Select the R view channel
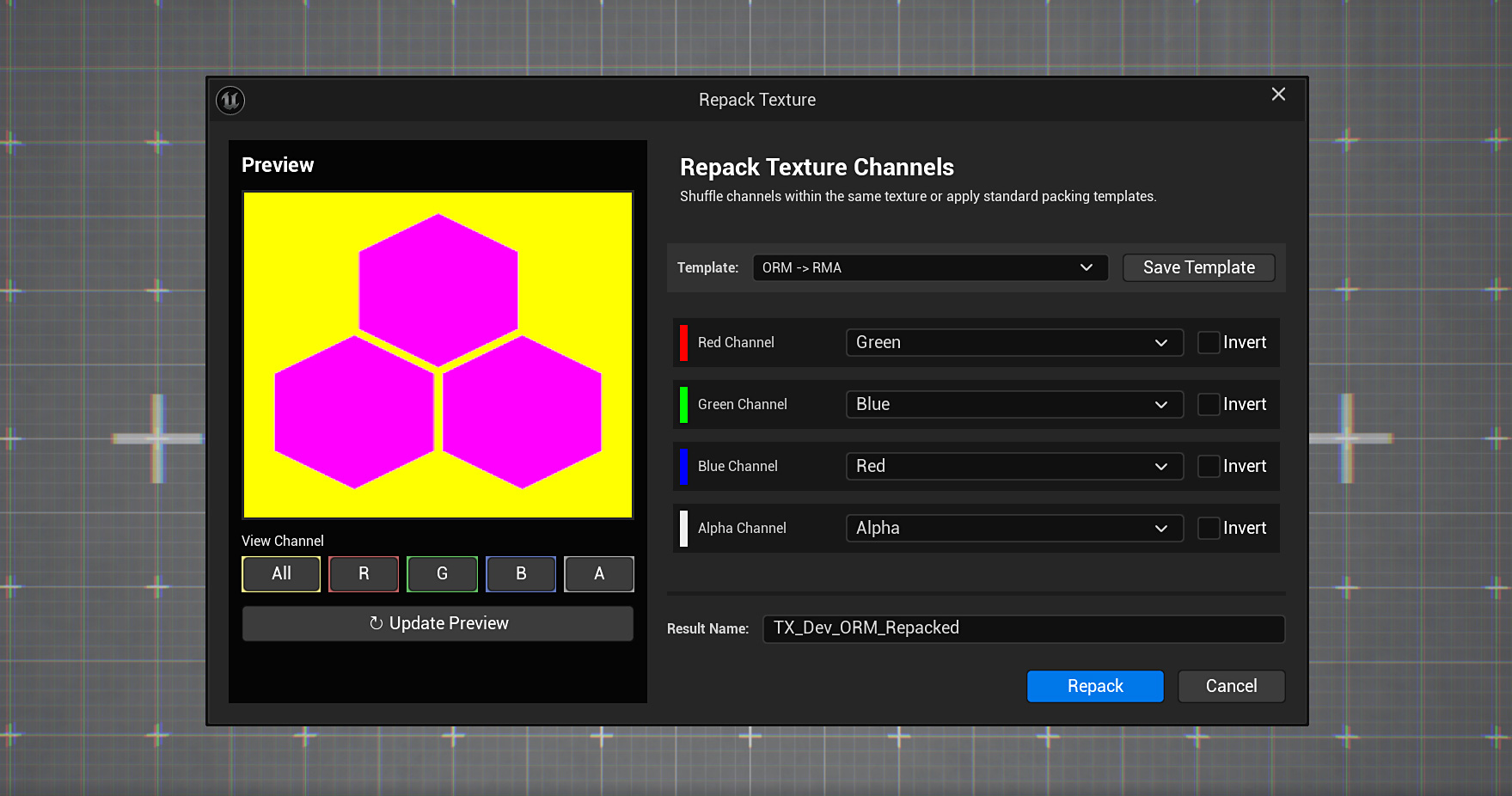This screenshot has height=796, width=1512. [x=363, y=573]
